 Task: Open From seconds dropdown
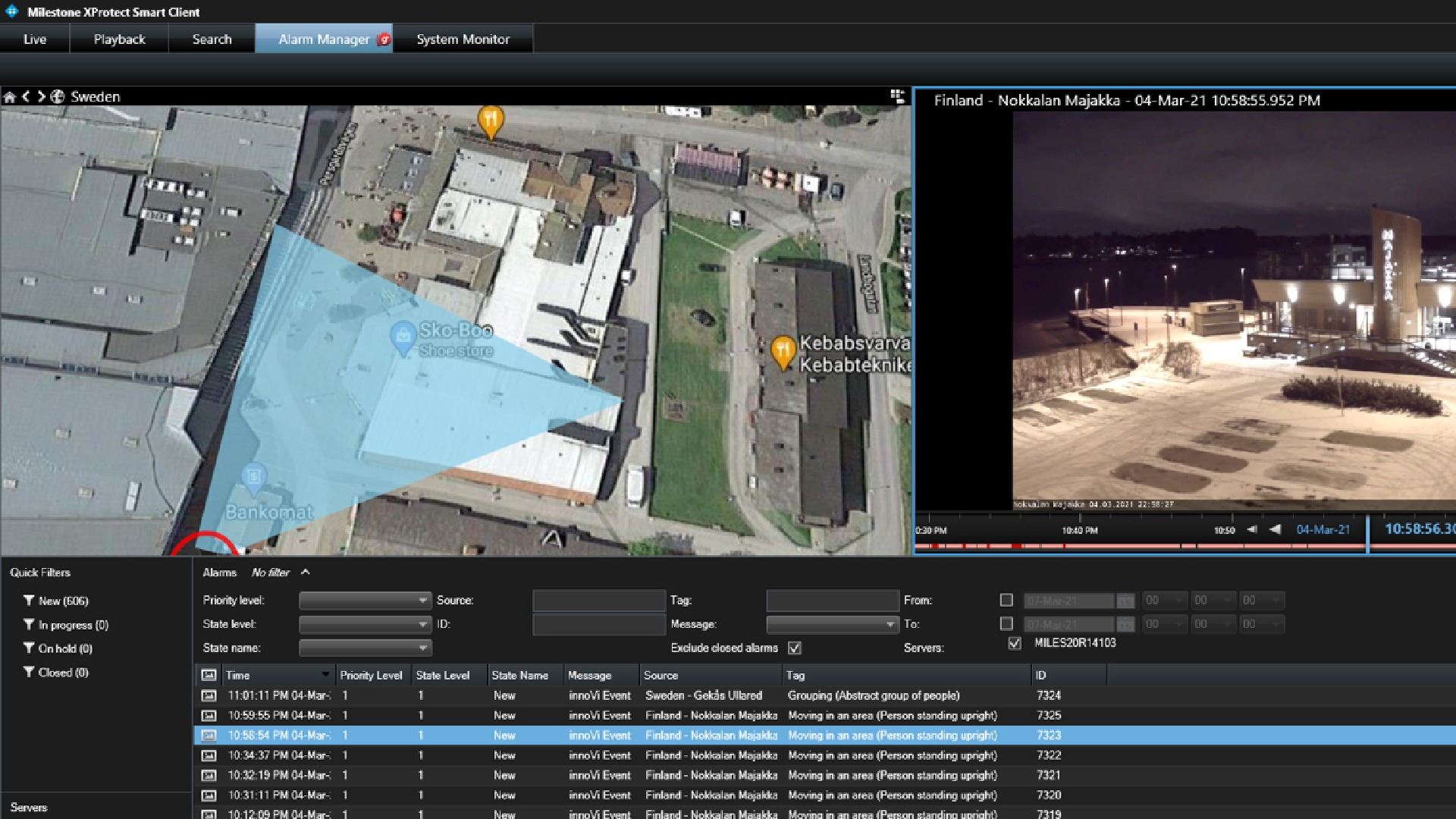[1261, 601]
